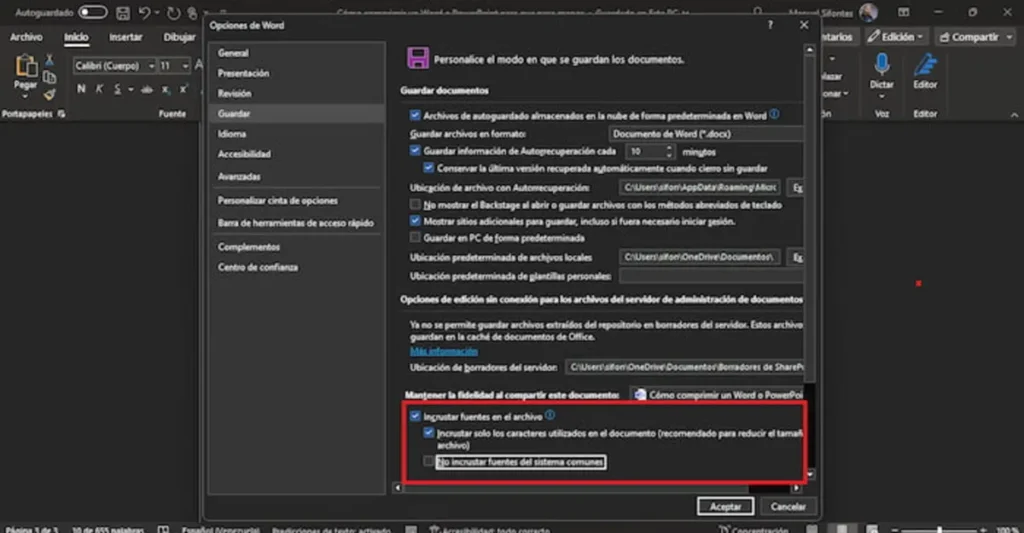Check 'No incrustar fuentes del sistema comunes'

tap(428, 462)
